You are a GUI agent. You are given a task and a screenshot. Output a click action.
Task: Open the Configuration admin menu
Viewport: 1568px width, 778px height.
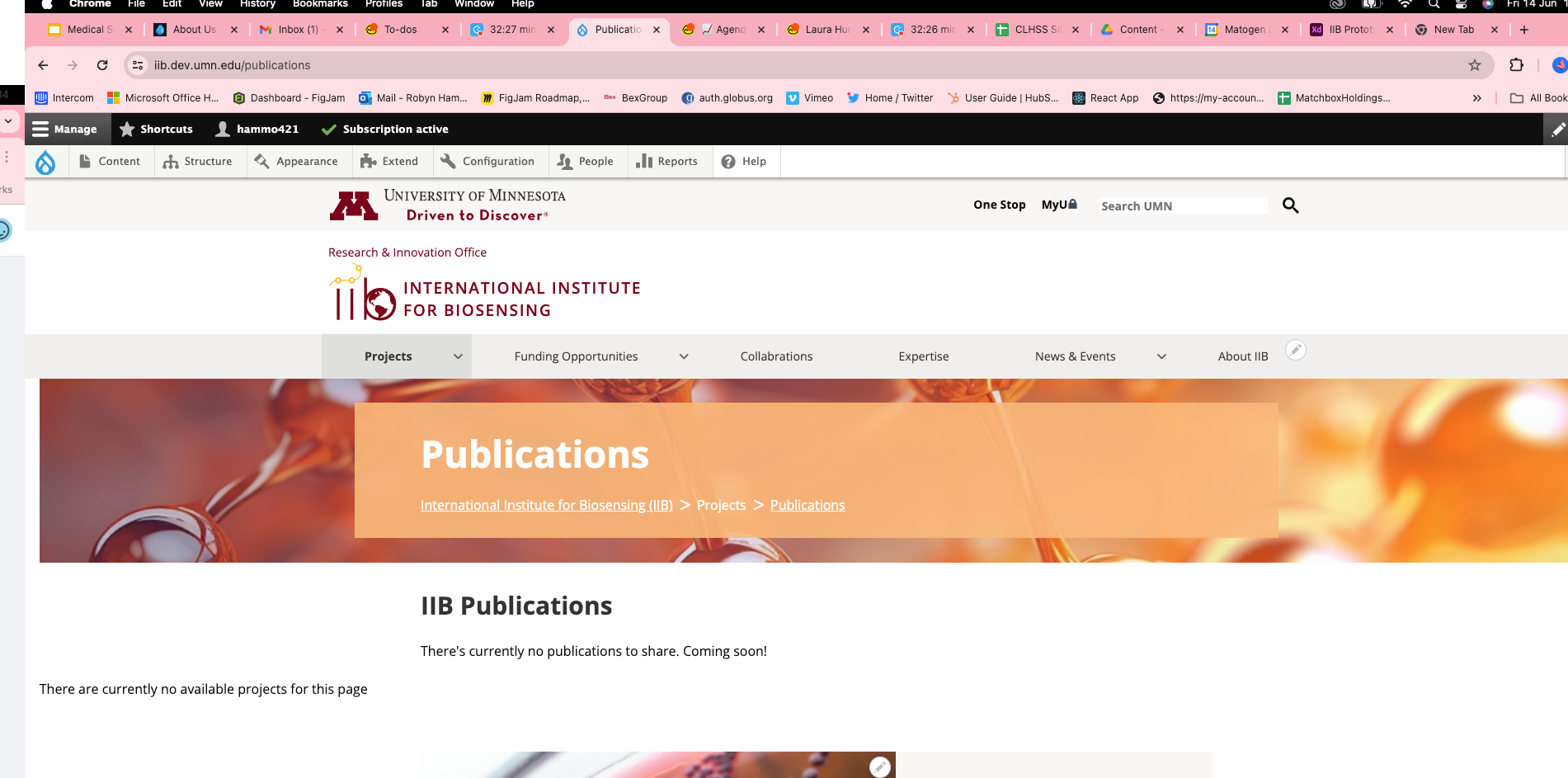coord(487,162)
